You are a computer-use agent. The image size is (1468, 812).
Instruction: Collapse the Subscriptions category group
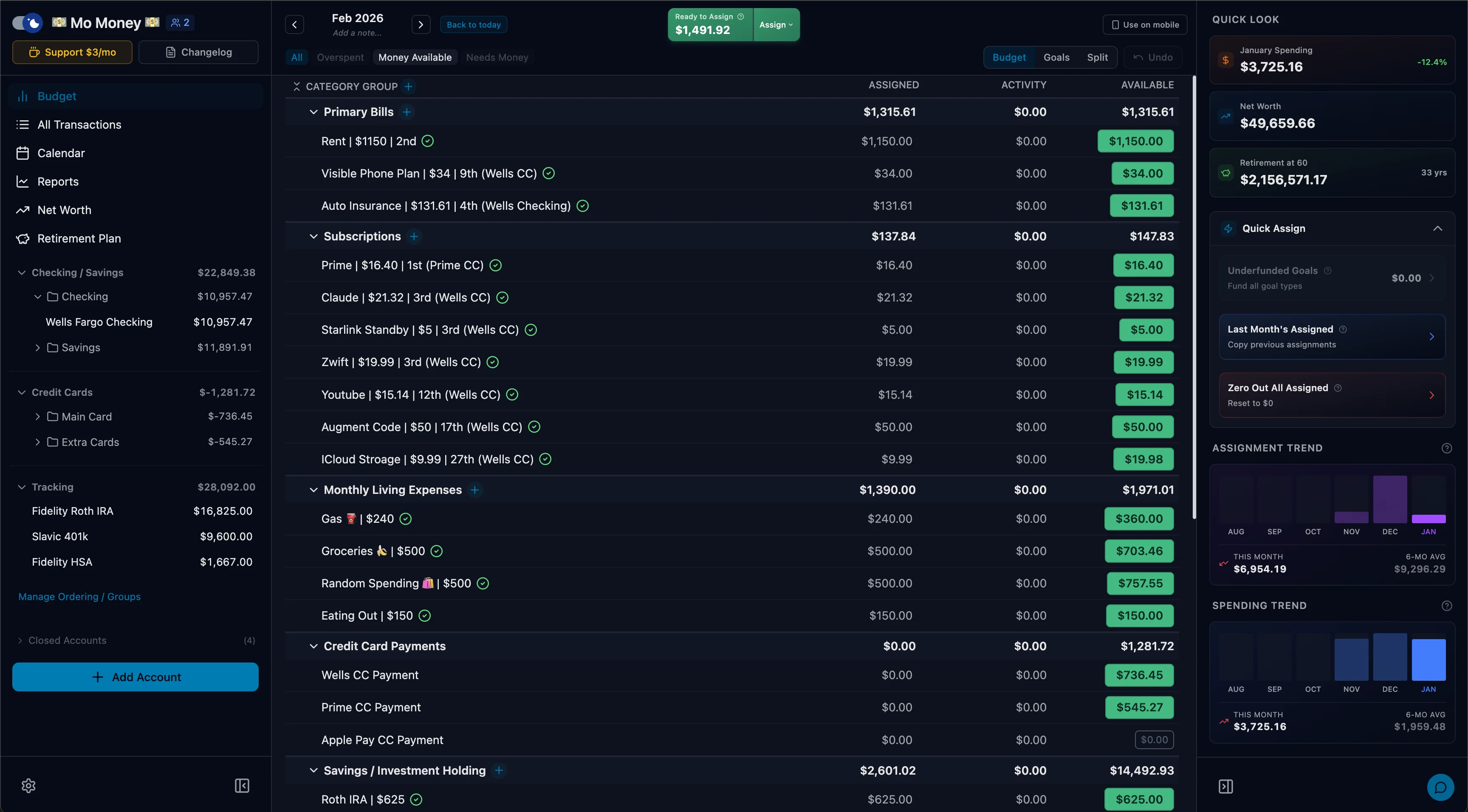coord(313,237)
